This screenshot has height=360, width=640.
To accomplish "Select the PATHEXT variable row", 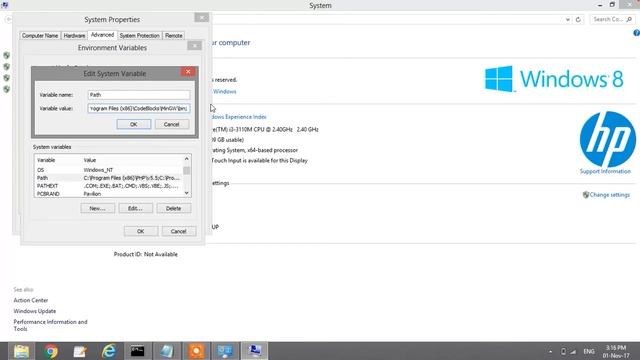I will click(109, 186).
